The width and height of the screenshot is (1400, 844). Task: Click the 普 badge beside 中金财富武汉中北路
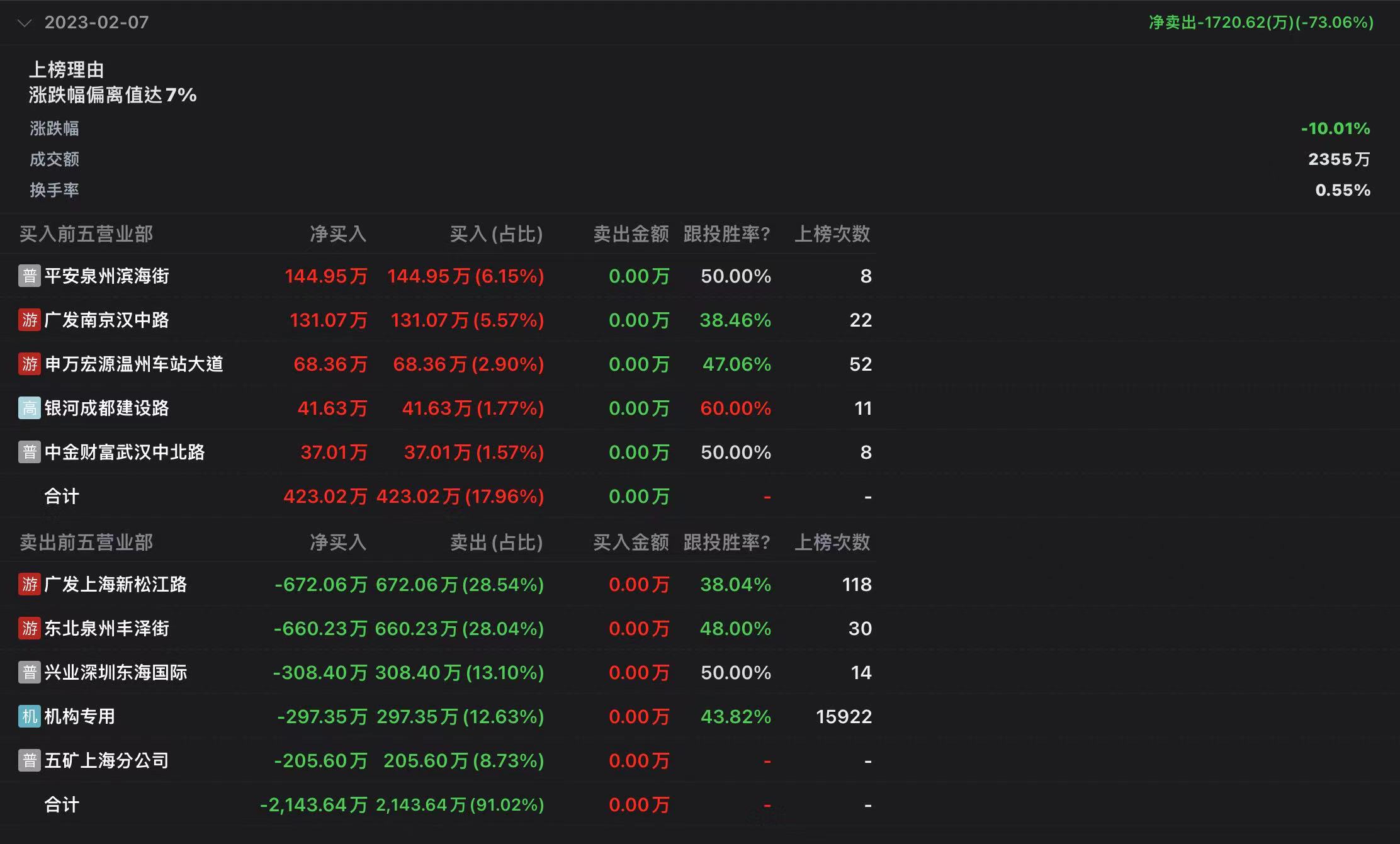coord(30,452)
